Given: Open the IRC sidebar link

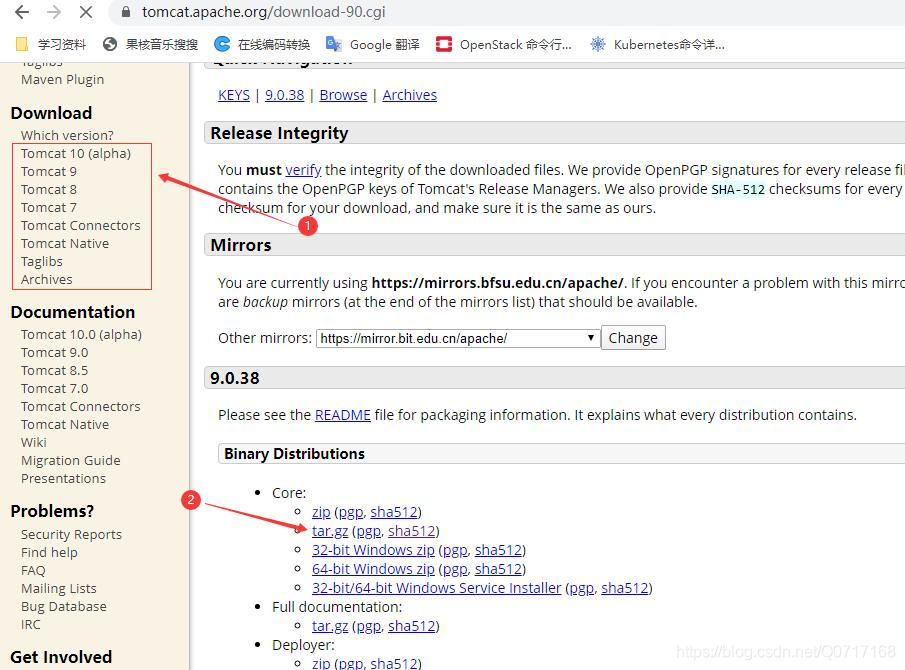Looking at the screenshot, I should click(31, 624).
